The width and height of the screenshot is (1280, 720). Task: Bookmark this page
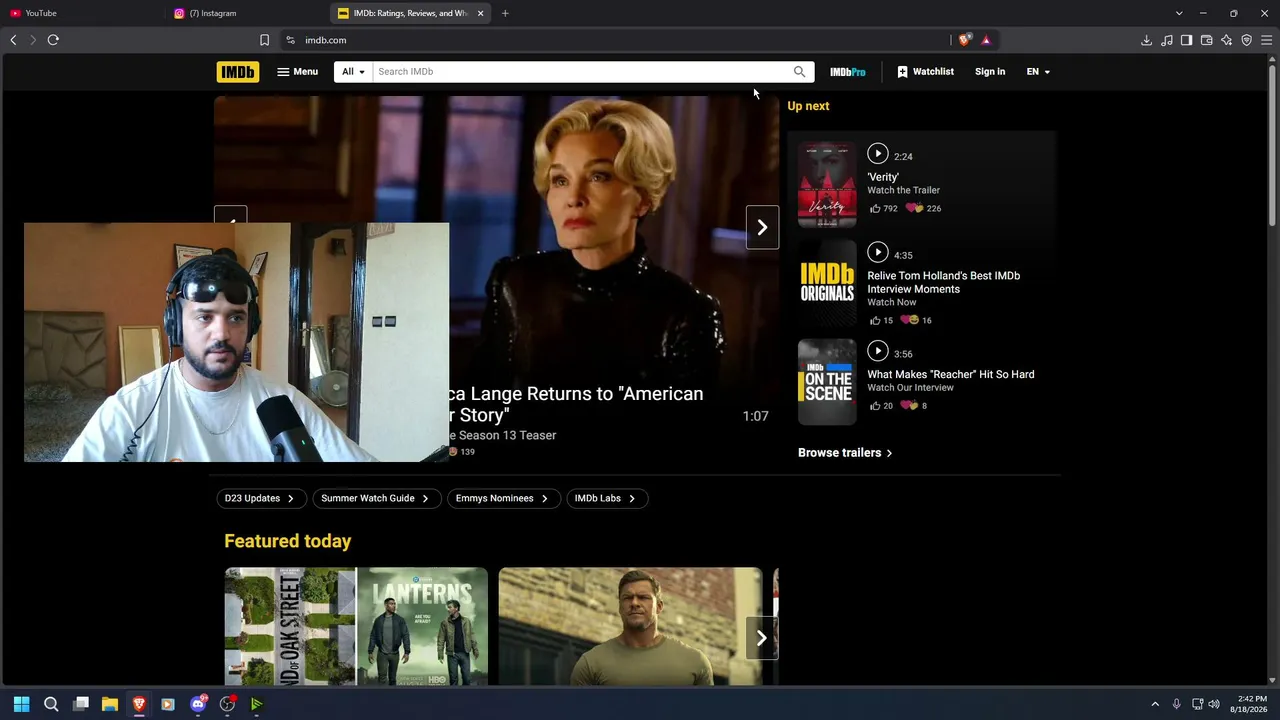(x=264, y=40)
